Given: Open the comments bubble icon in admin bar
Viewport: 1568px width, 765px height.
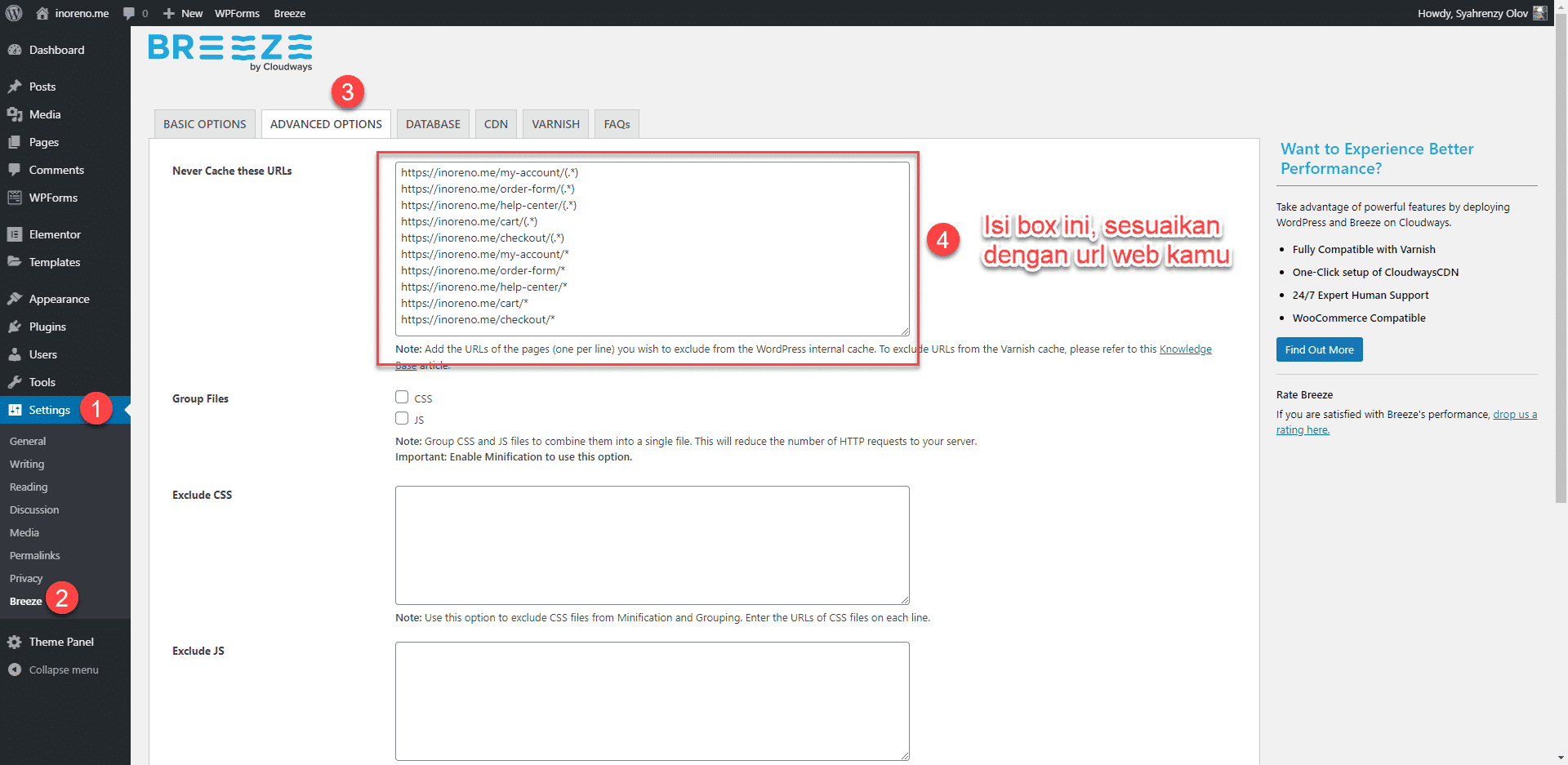Looking at the screenshot, I should point(129,13).
